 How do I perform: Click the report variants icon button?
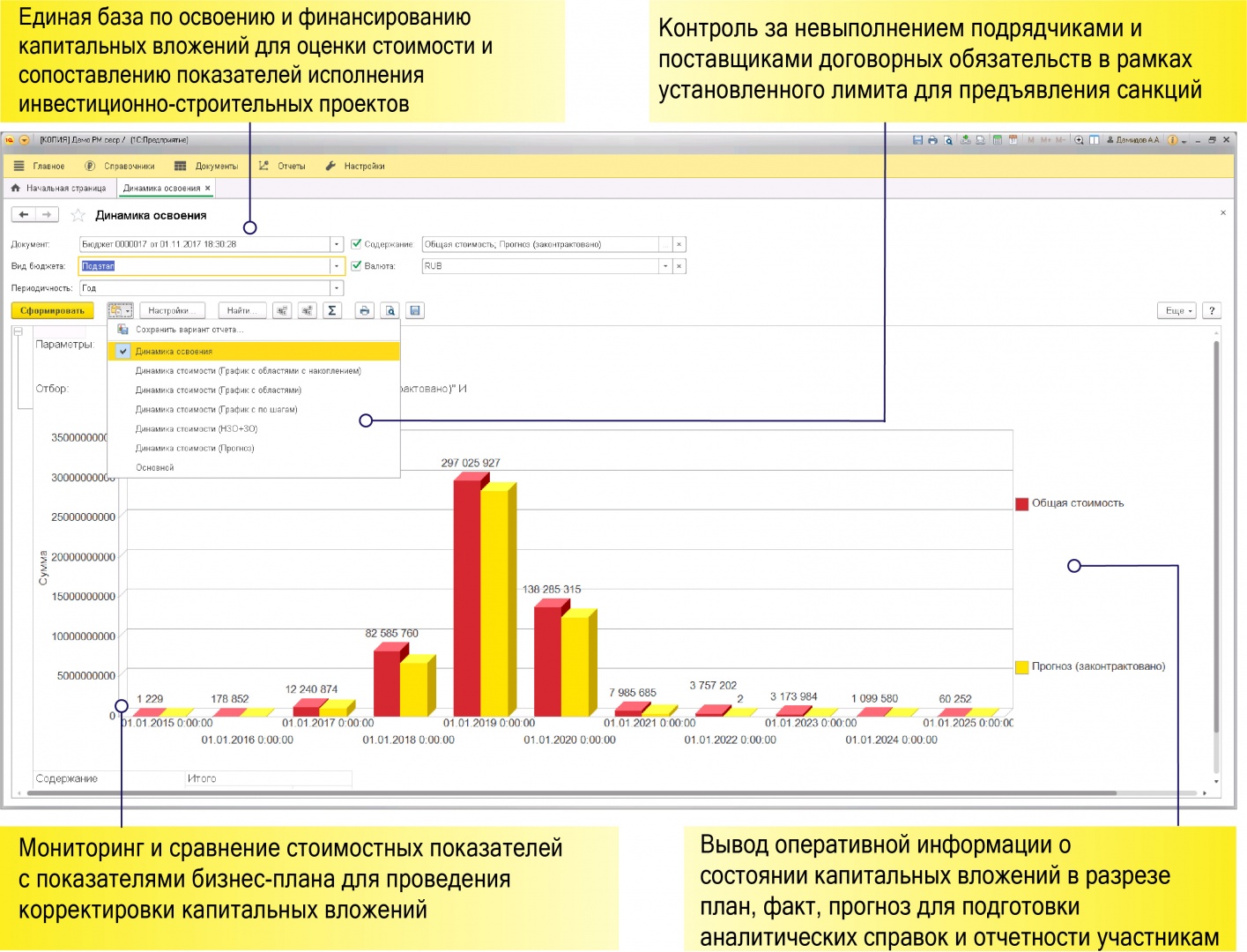[x=120, y=310]
